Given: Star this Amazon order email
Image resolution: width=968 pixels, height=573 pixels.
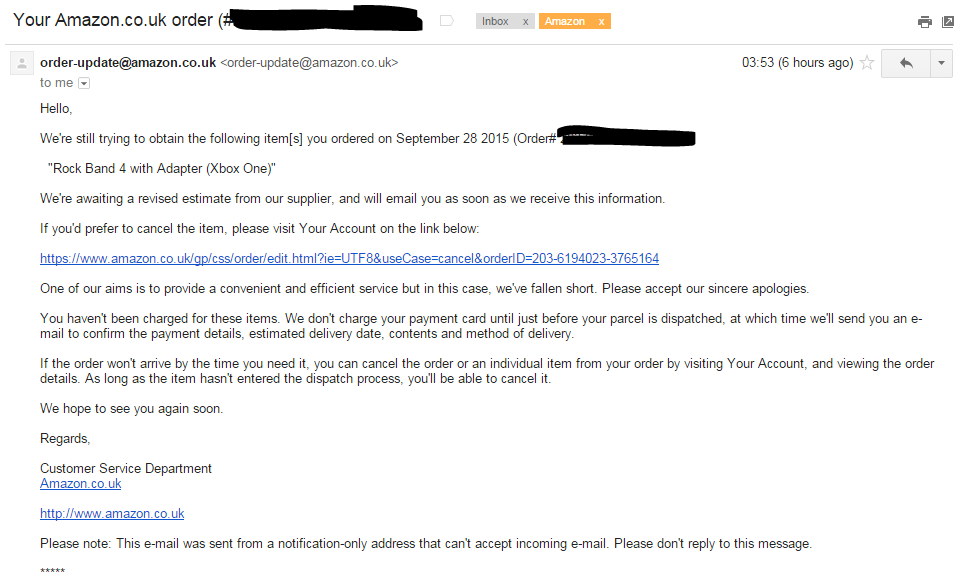Looking at the screenshot, I should click(x=867, y=62).
